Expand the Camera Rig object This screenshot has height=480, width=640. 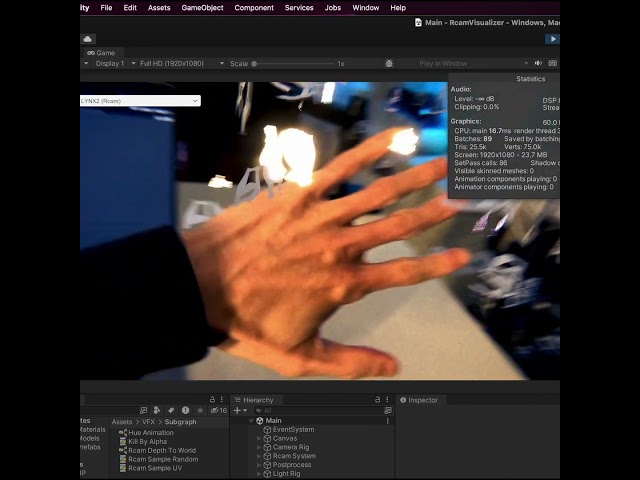[259, 447]
